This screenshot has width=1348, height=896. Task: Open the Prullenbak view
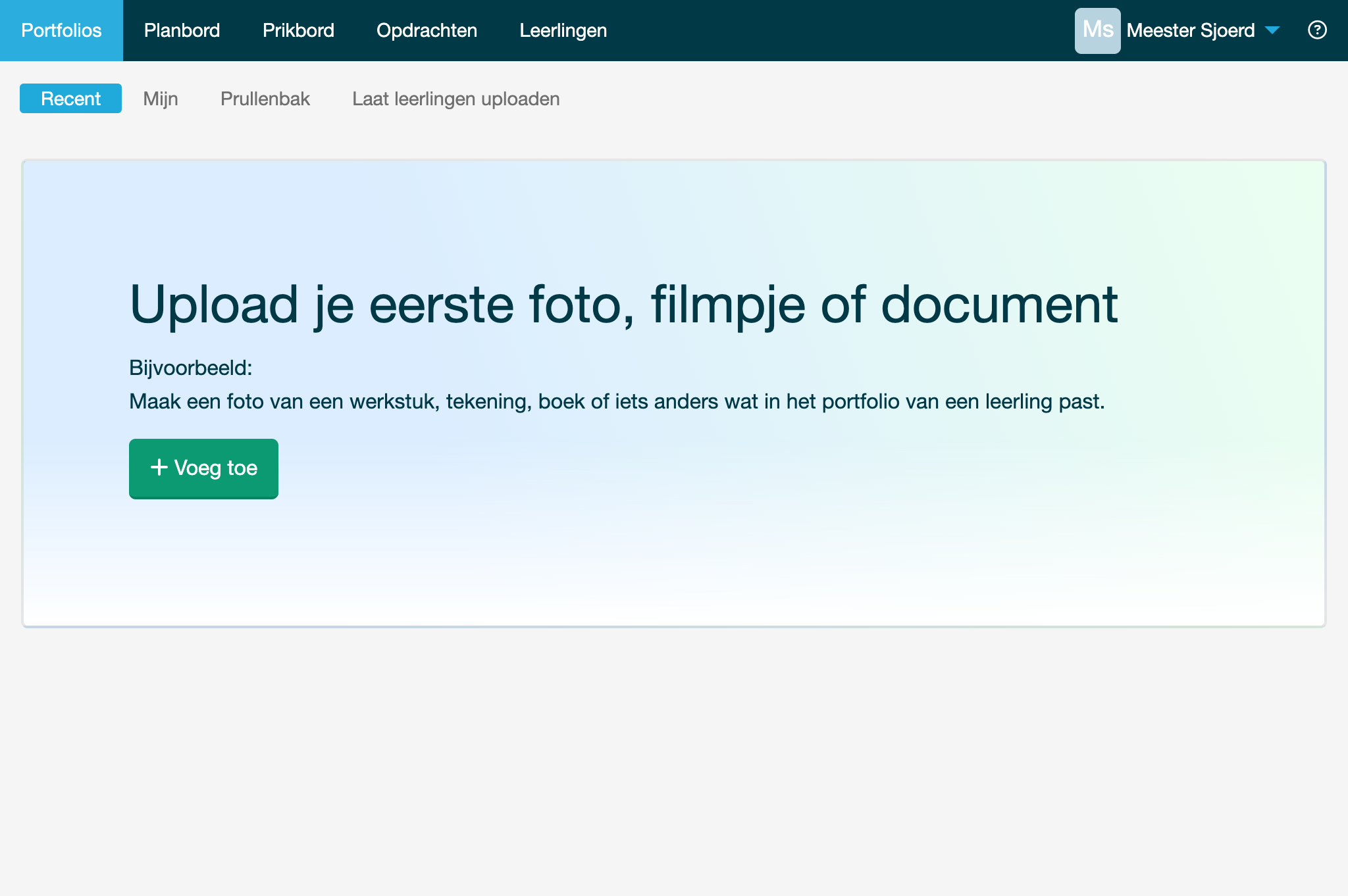point(265,99)
